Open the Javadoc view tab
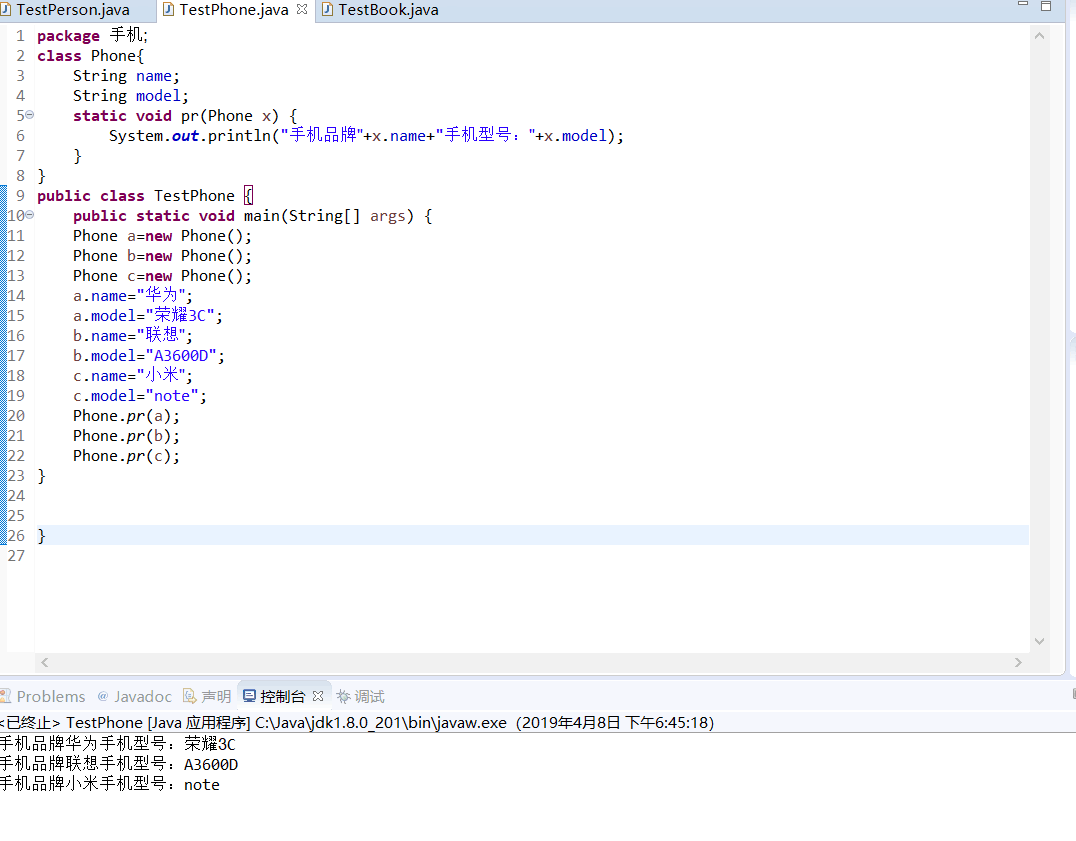This screenshot has height=841, width=1076. coord(134,696)
